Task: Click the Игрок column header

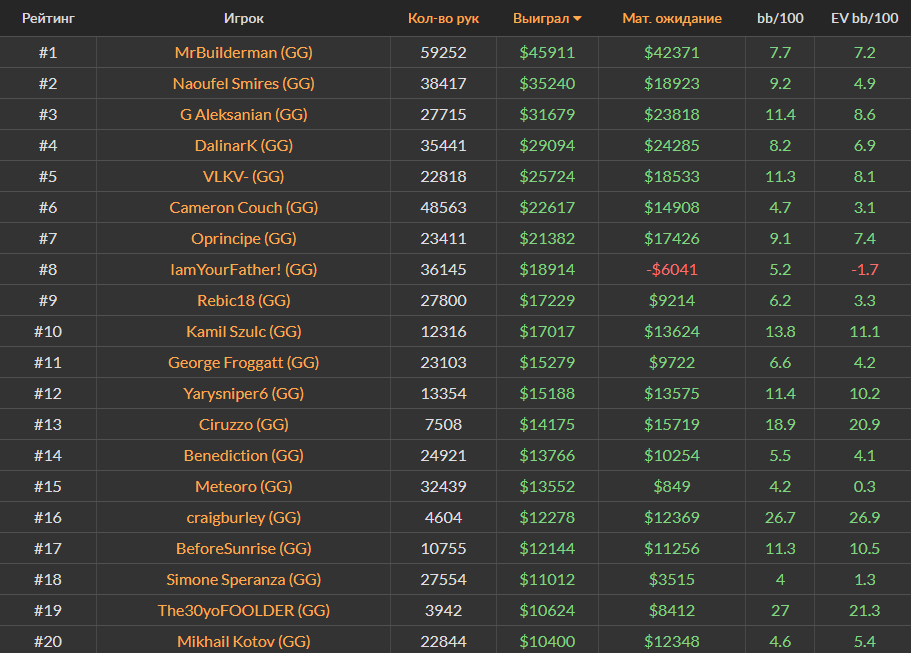Action: click(x=244, y=18)
